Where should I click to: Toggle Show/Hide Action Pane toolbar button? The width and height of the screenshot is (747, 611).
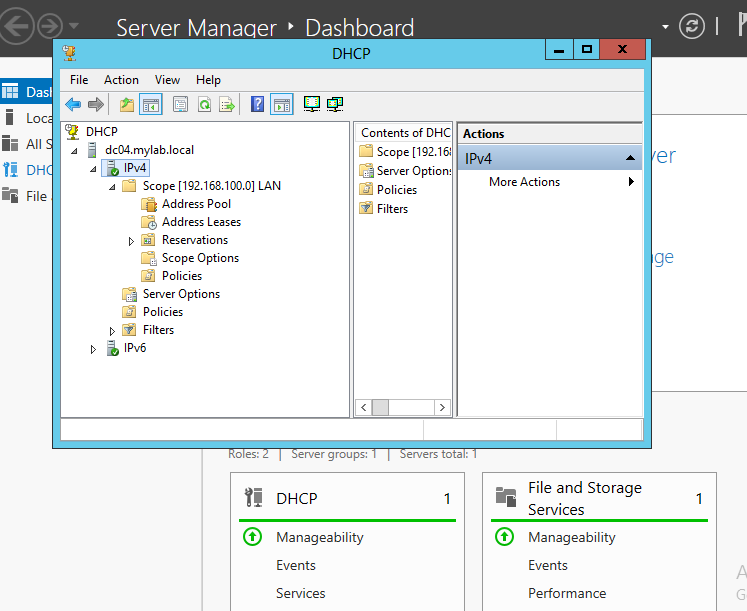[282, 104]
